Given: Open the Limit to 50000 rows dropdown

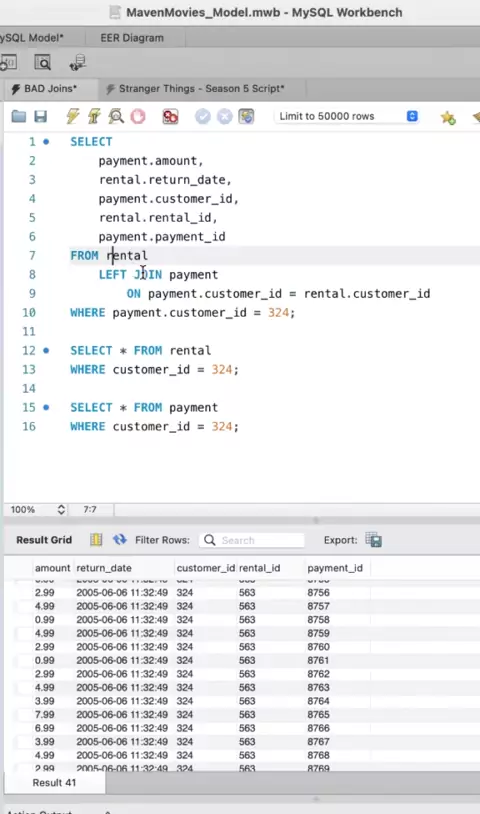Looking at the screenshot, I should pos(347,116).
